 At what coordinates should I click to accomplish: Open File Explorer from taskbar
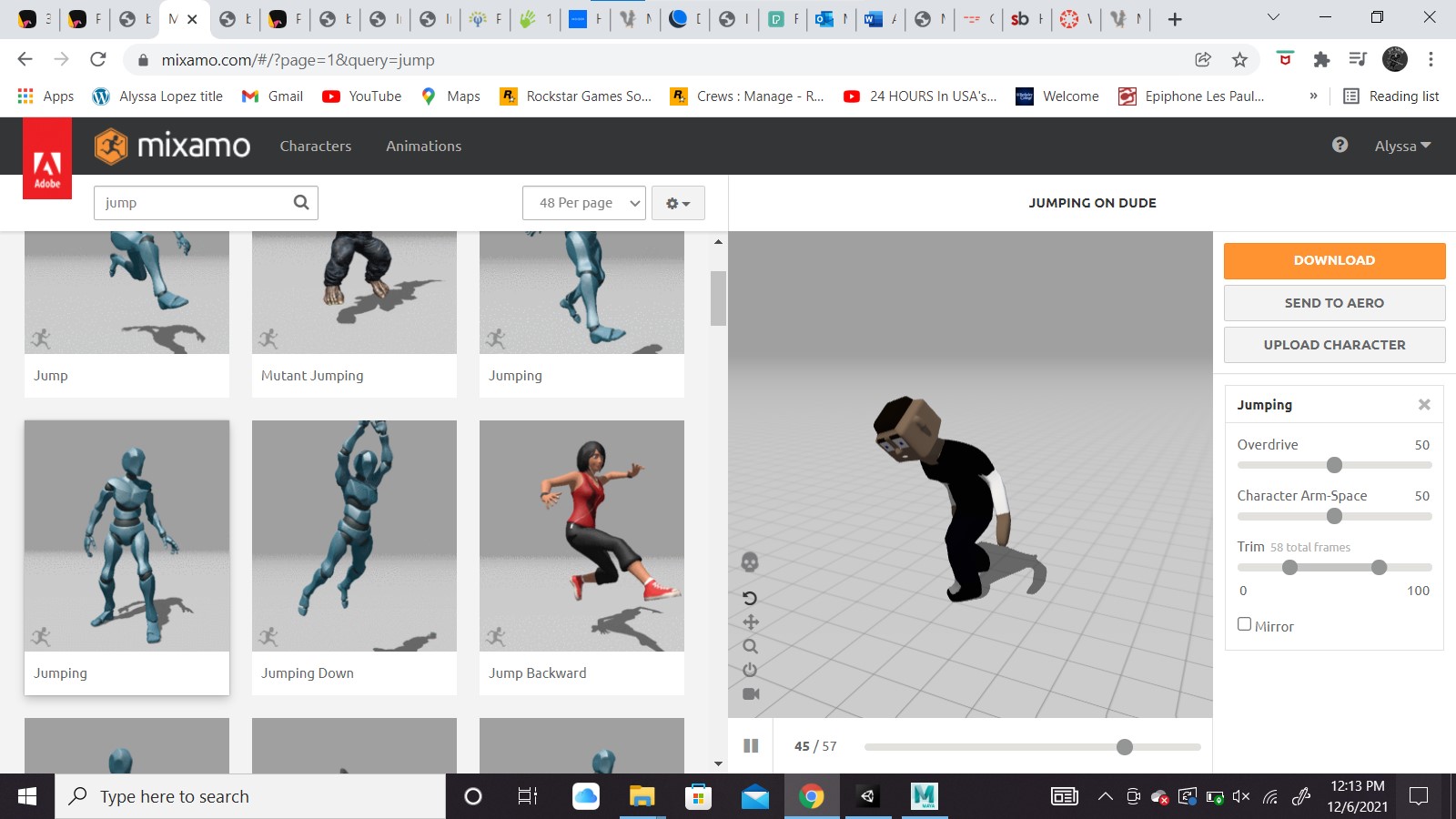coord(642,797)
